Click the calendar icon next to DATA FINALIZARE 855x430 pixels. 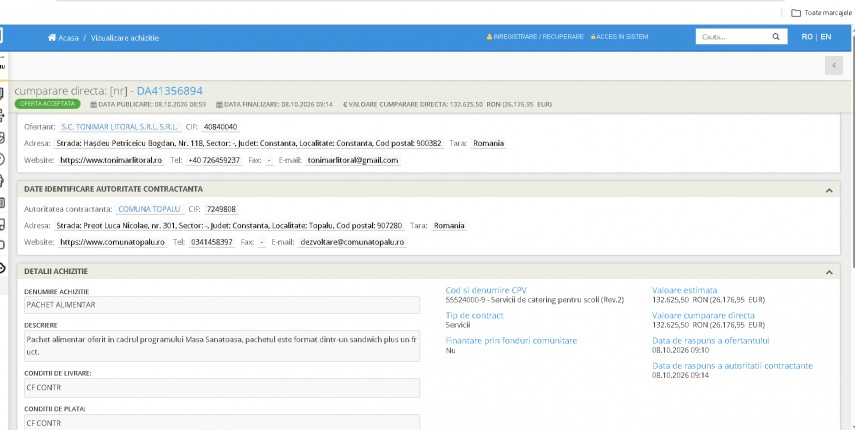click(x=219, y=104)
